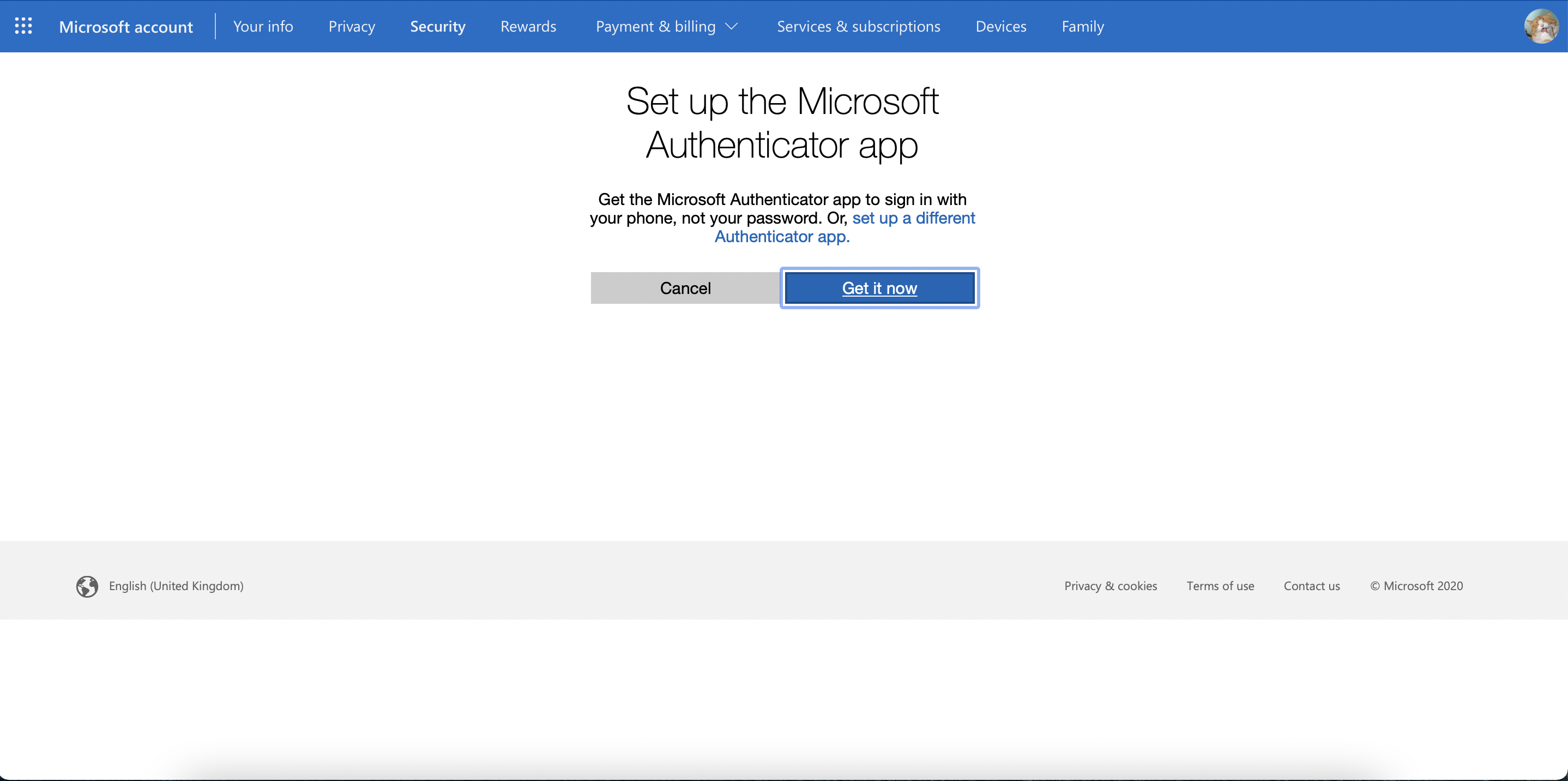Viewport: 1568px width, 781px height.
Task: View Privacy & cookies policy
Action: [x=1110, y=586]
